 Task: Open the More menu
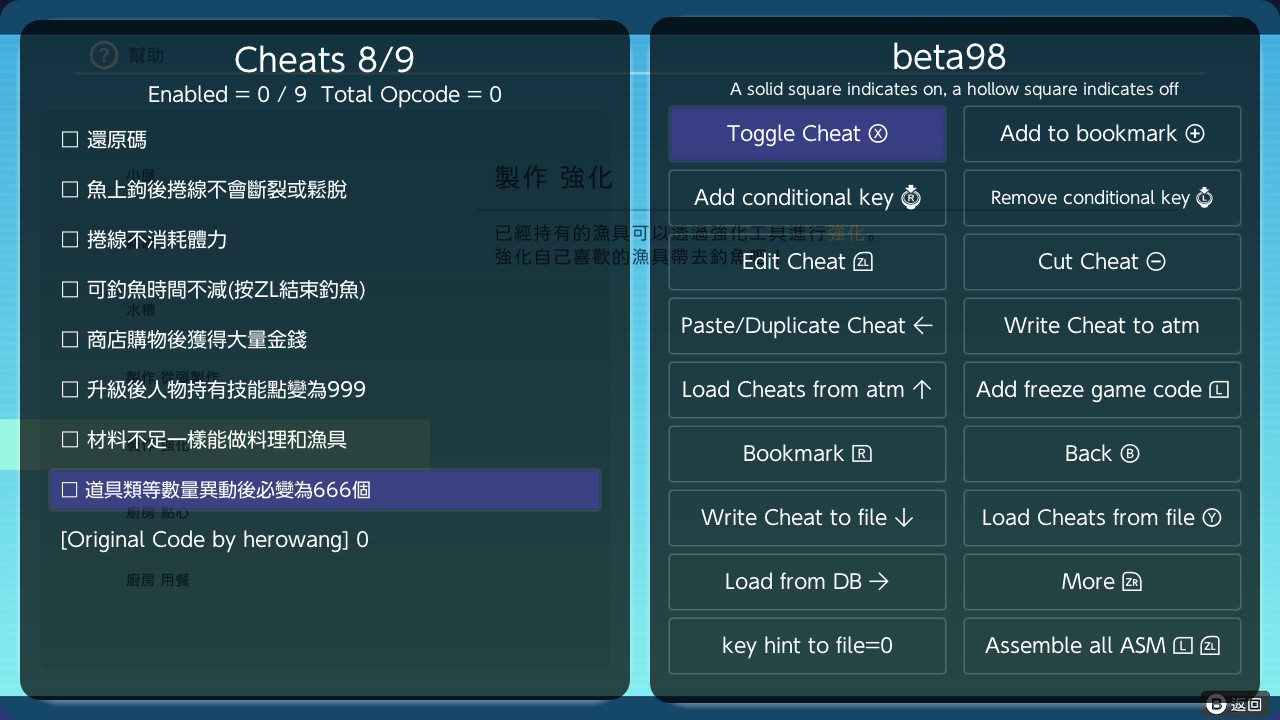coord(1101,581)
